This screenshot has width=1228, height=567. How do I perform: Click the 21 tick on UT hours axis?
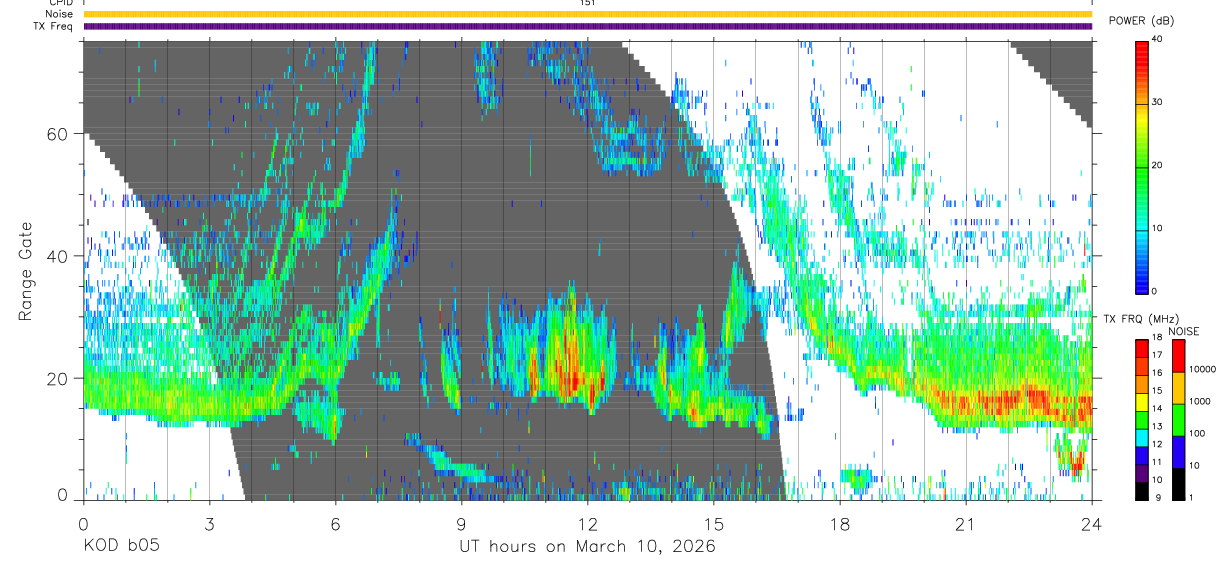point(966,525)
